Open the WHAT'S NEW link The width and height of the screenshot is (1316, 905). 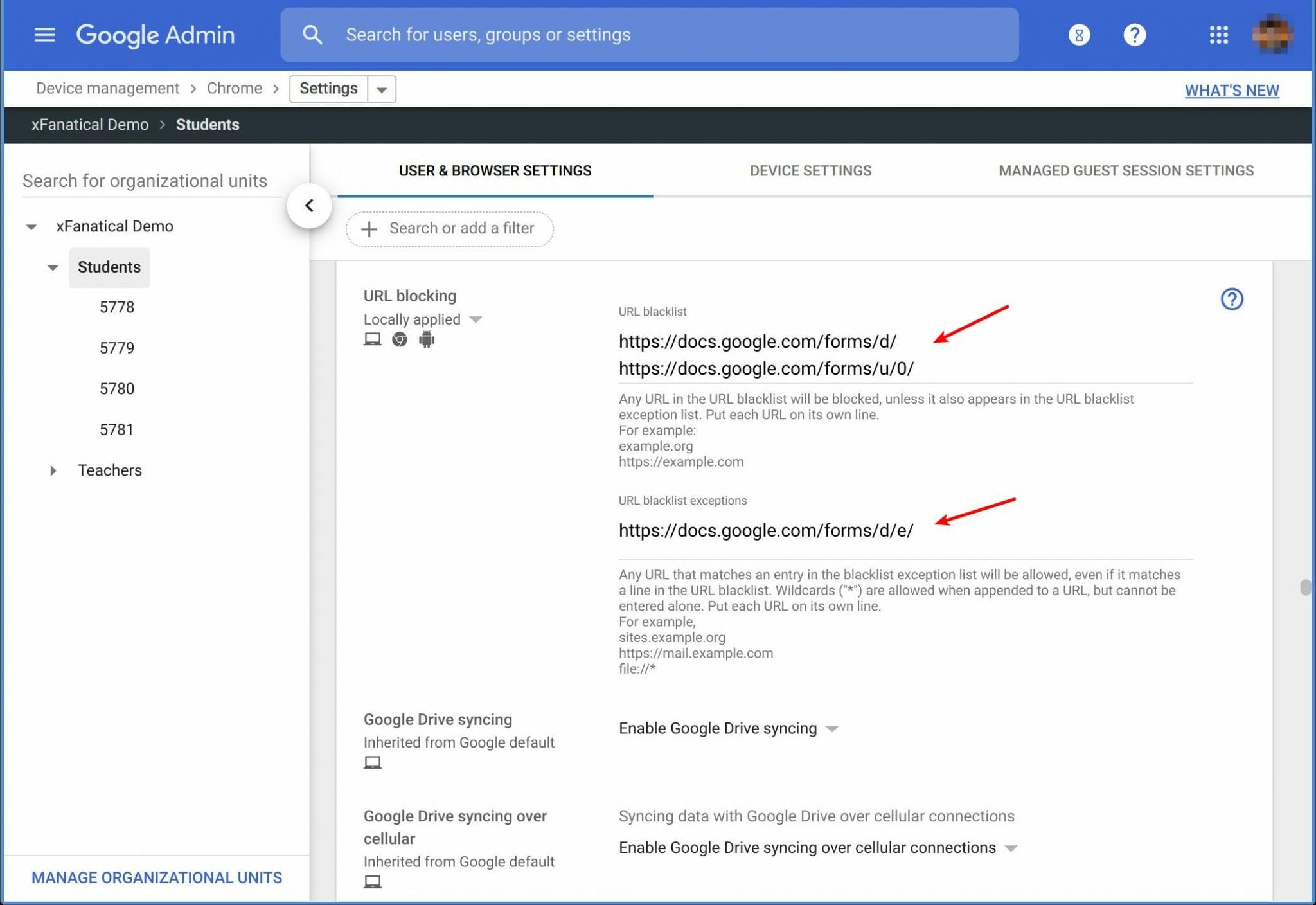pos(1232,91)
